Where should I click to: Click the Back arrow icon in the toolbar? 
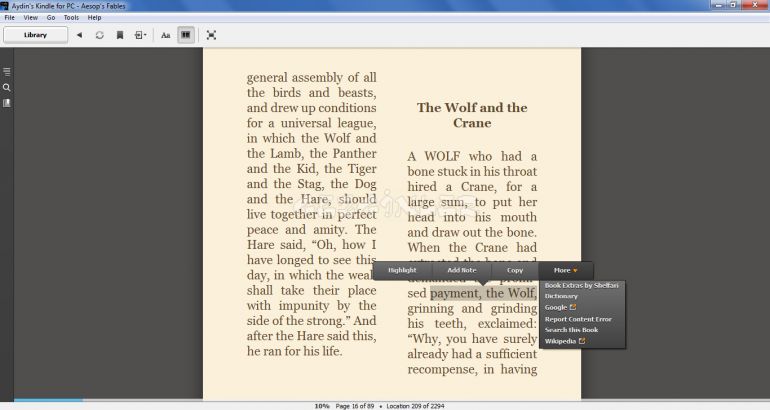pos(79,35)
